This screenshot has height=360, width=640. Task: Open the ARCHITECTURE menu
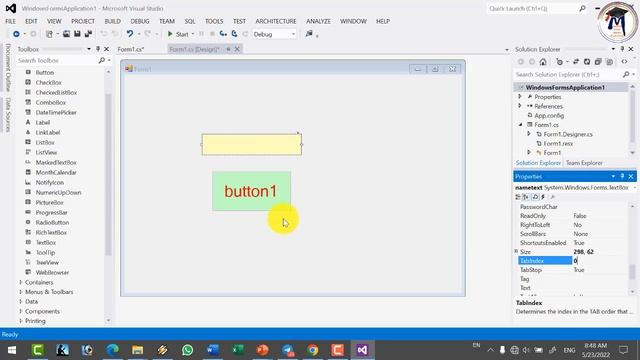coord(276,21)
